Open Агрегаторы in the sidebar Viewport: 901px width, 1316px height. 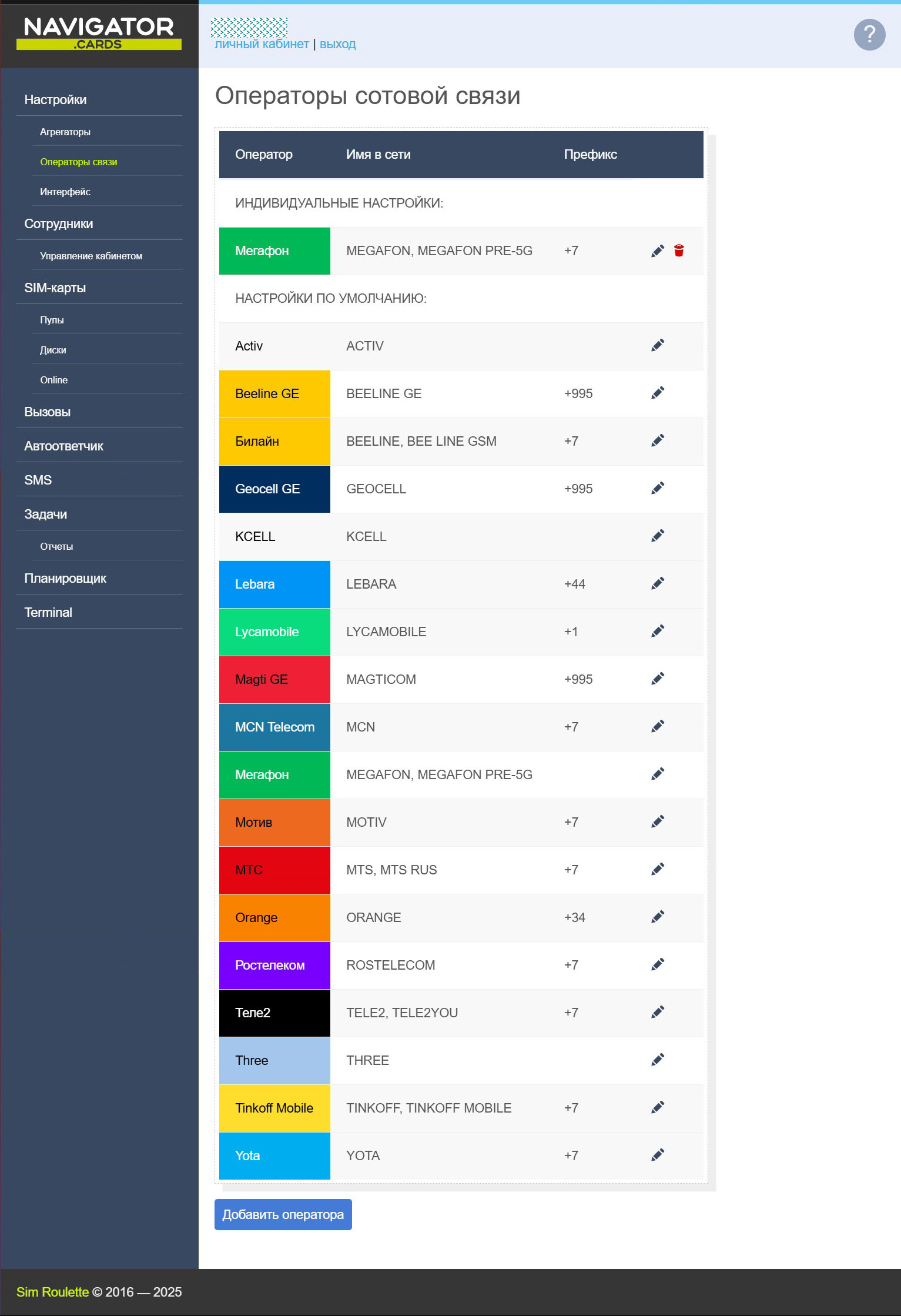pyautogui.click(x=65, y=132)
